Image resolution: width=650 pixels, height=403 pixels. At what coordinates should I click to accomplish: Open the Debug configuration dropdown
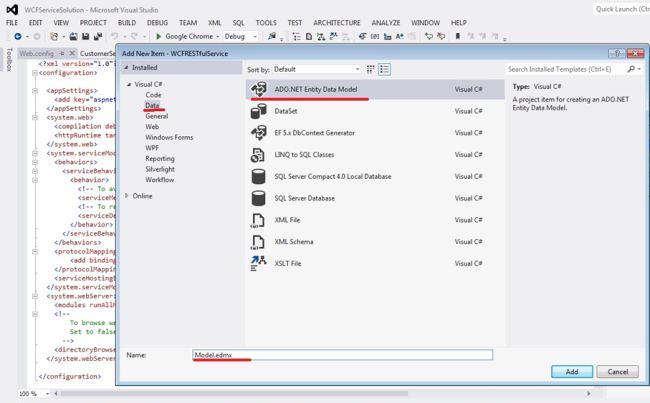click(241, 36)
